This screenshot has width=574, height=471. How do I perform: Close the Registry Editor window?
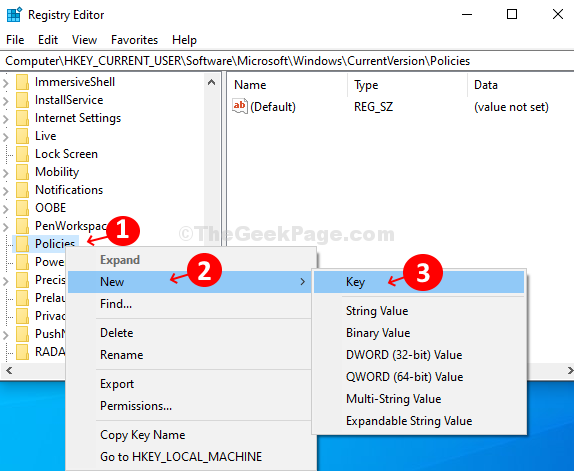[x=558, y=15]
